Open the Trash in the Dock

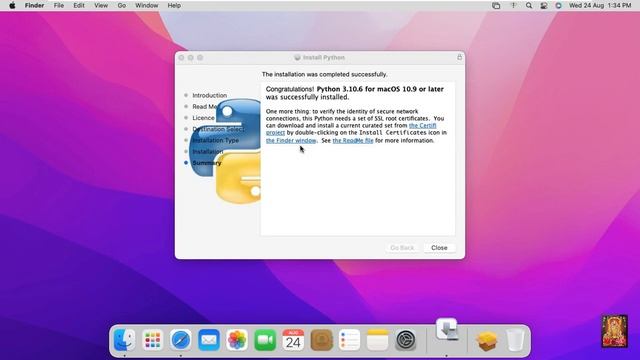coord(515,340)
